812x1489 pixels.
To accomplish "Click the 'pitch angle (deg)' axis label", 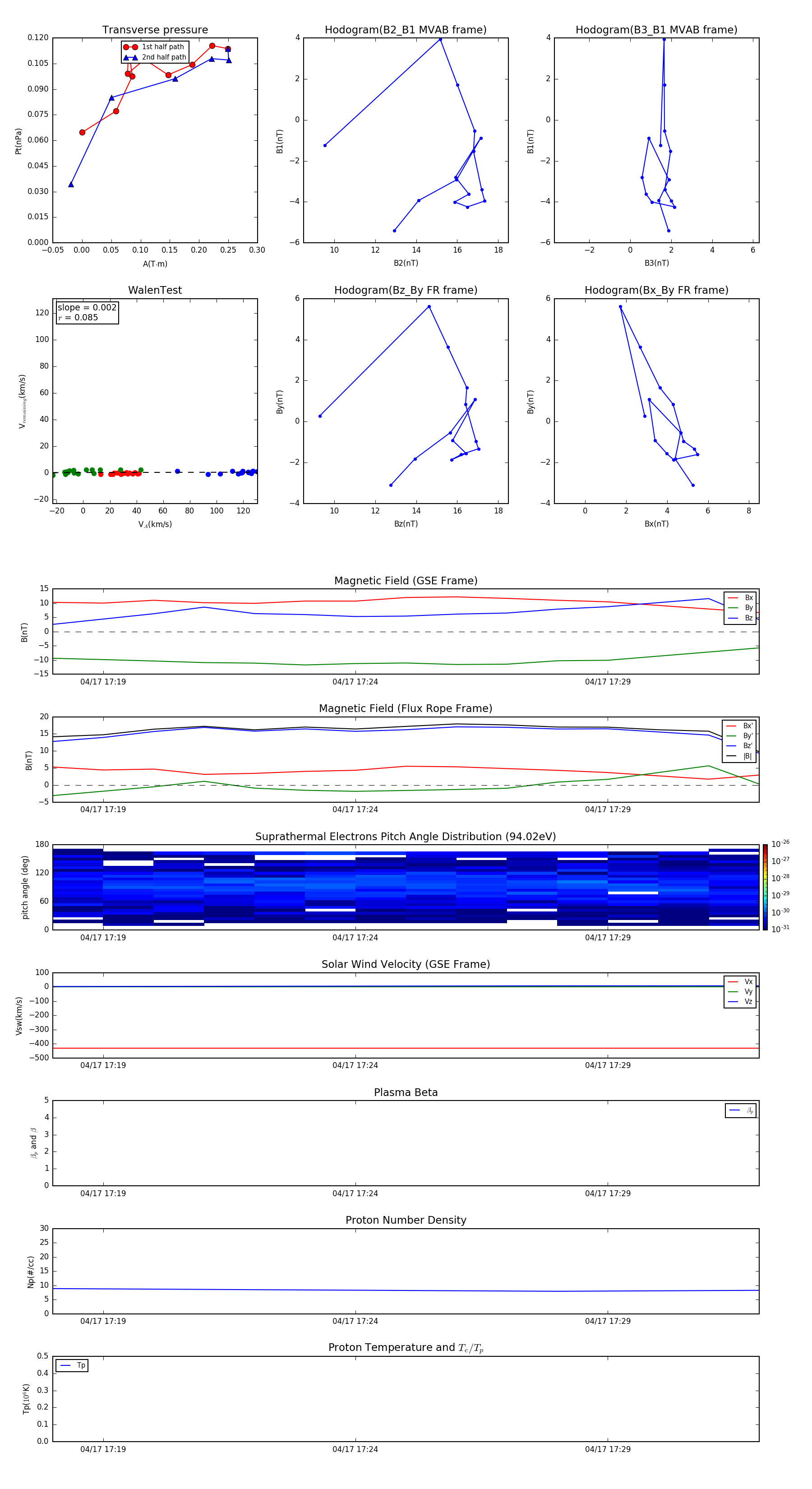I will 25,887.
